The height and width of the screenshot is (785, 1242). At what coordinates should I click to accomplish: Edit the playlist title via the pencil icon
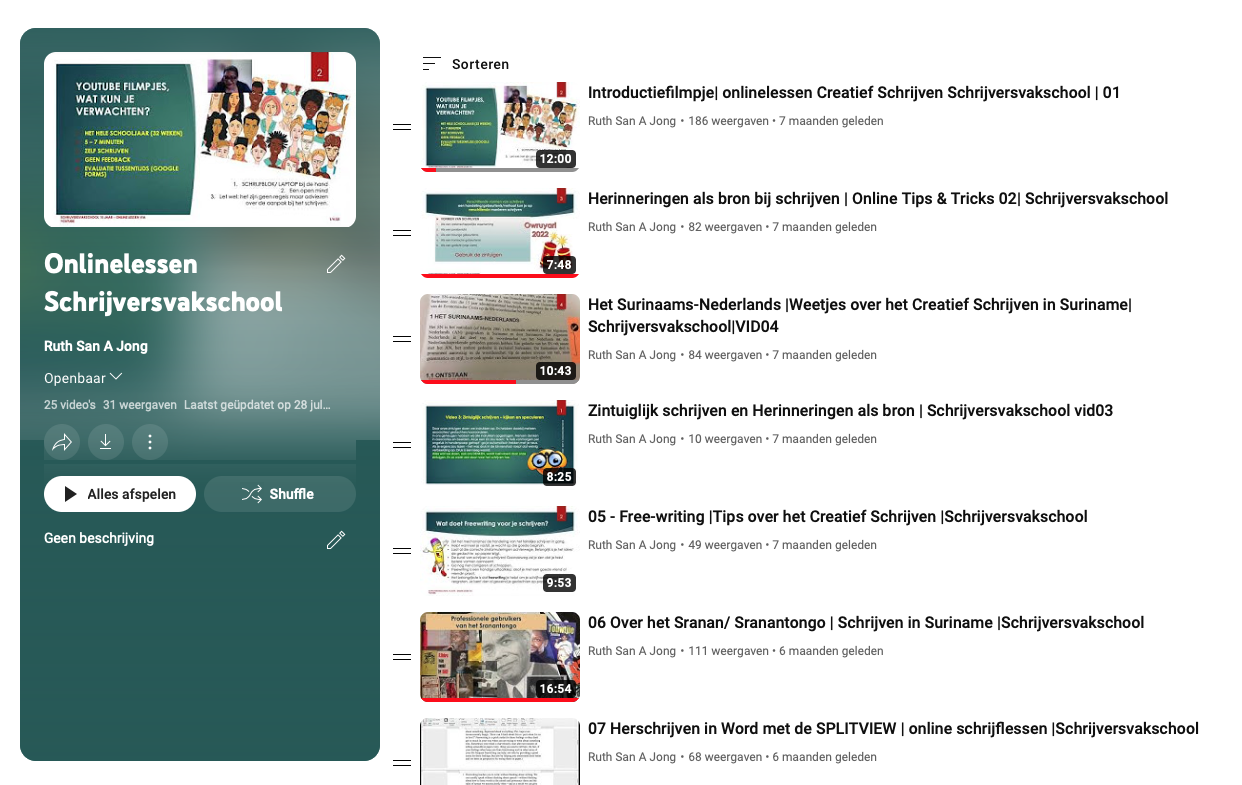coord(335,264)
